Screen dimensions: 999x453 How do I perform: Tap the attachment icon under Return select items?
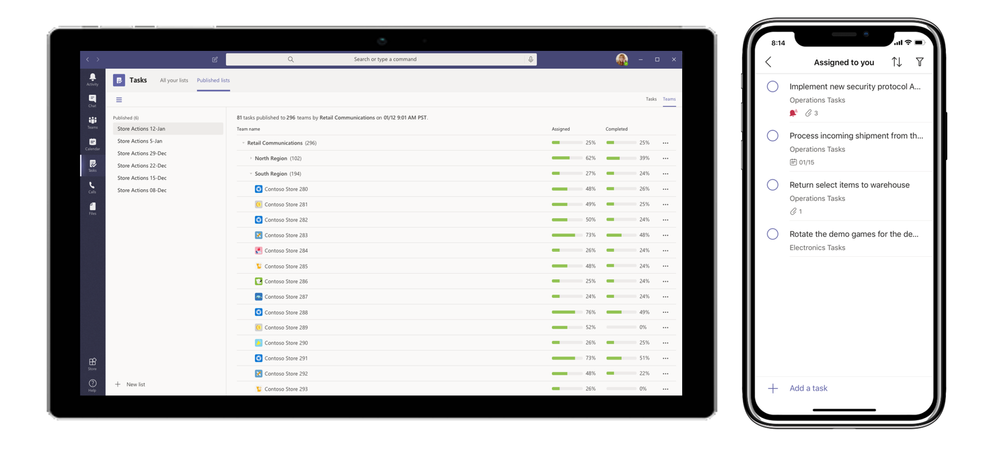[x=793, y=211]
